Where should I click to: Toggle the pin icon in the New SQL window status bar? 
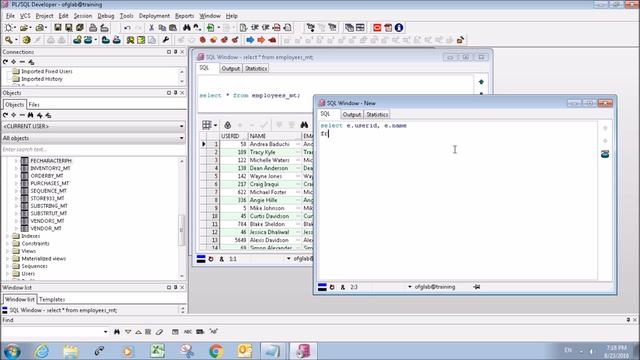click(476, 287)
